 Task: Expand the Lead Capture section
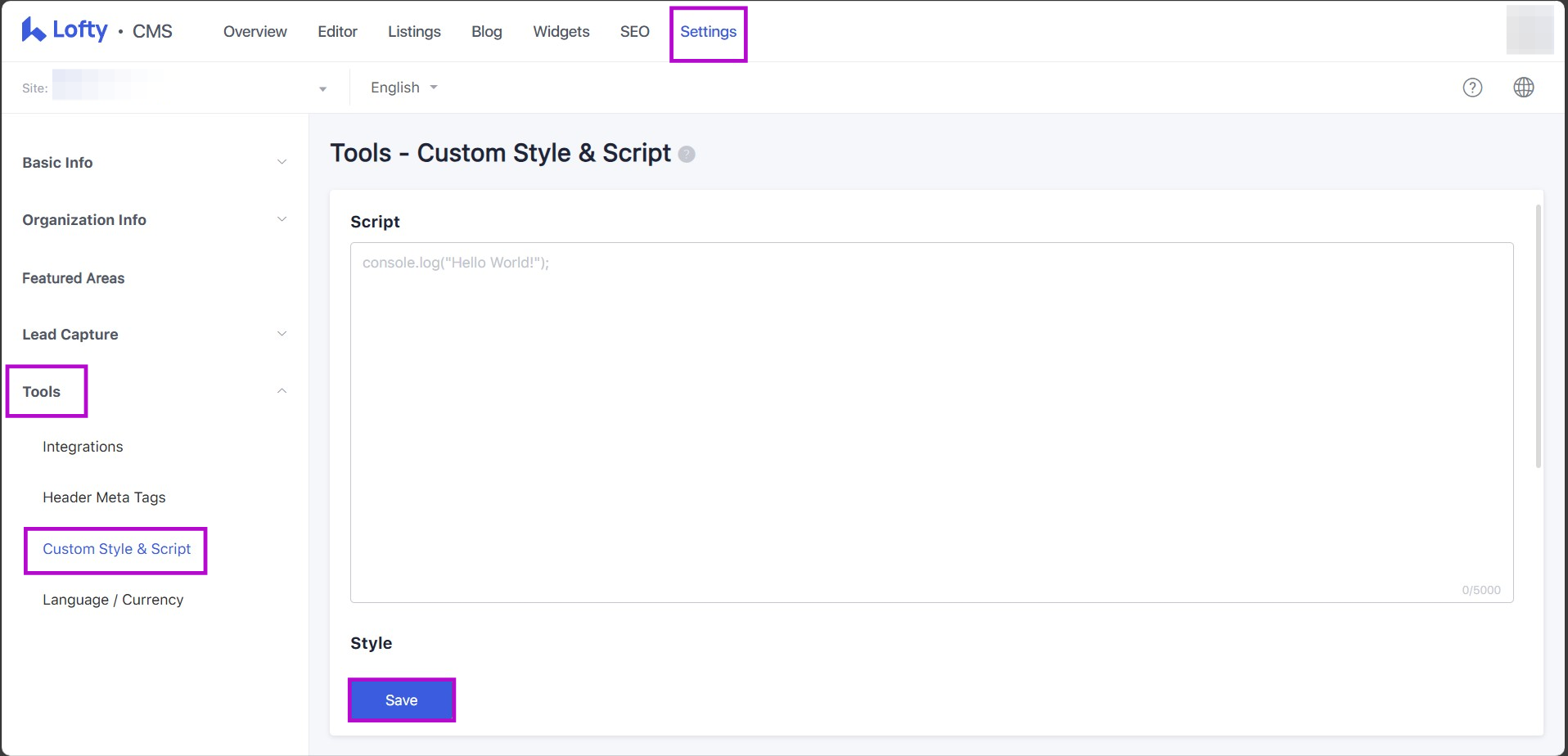(x=282, y=334)
